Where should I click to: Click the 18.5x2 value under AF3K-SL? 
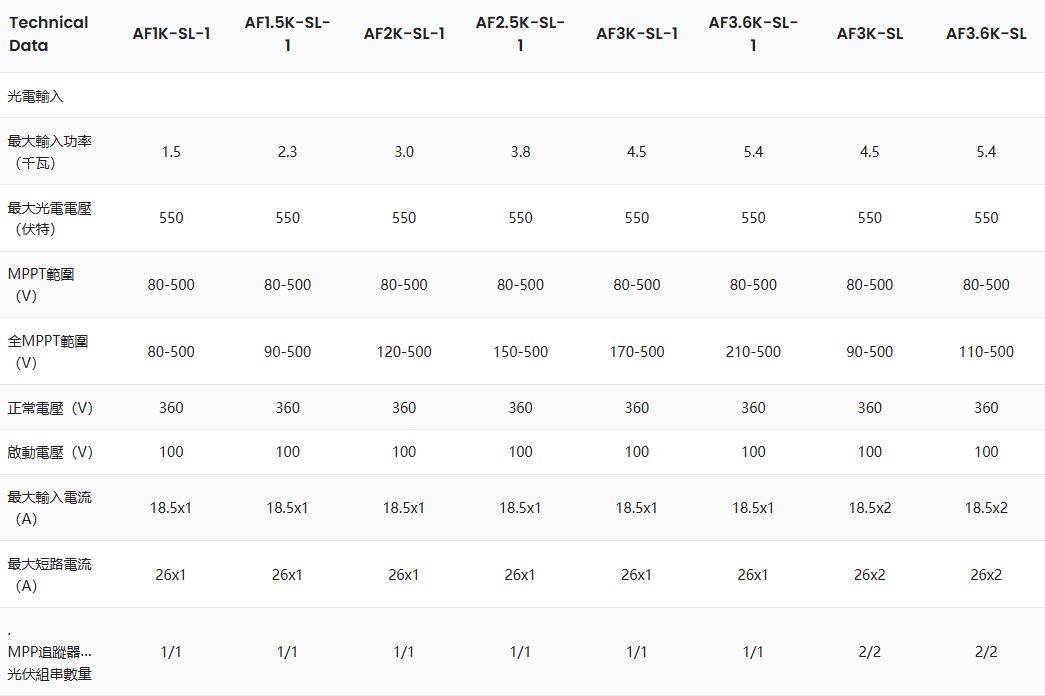click(x=870, y=508)
